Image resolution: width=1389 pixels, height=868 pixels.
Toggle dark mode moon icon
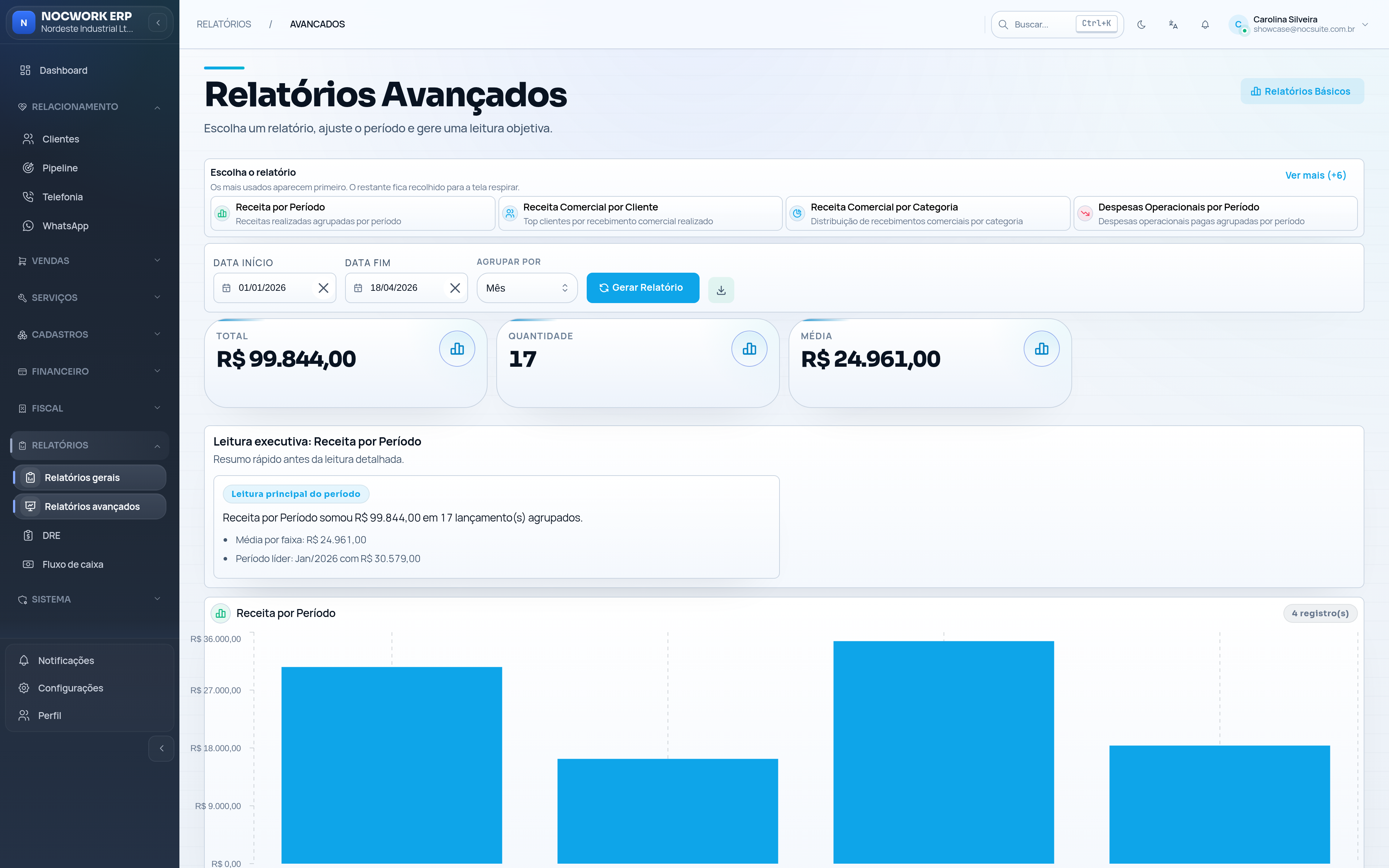(1141, 25)
